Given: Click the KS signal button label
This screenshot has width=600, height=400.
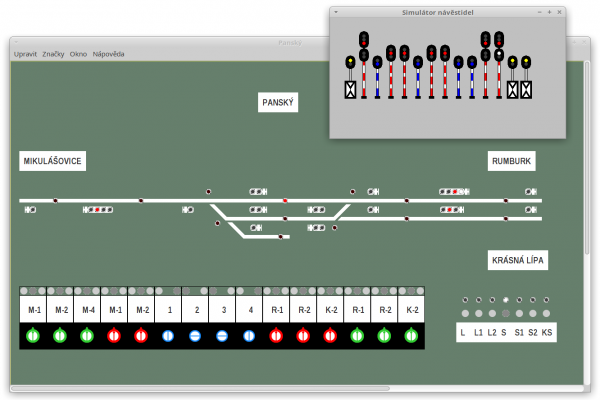Looking at the screenshot, I should [547, 333].
